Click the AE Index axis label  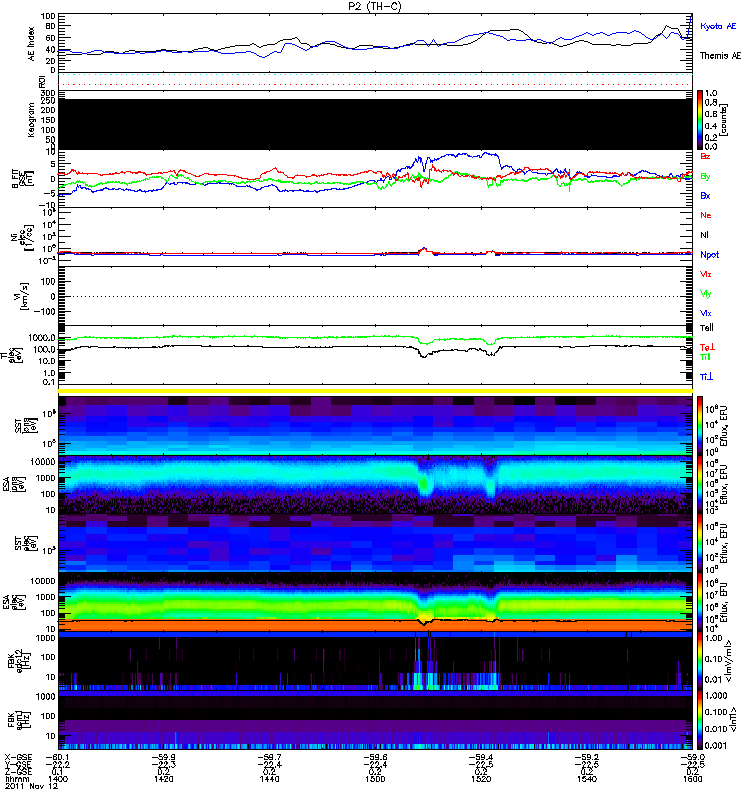[x=32, y=44]
